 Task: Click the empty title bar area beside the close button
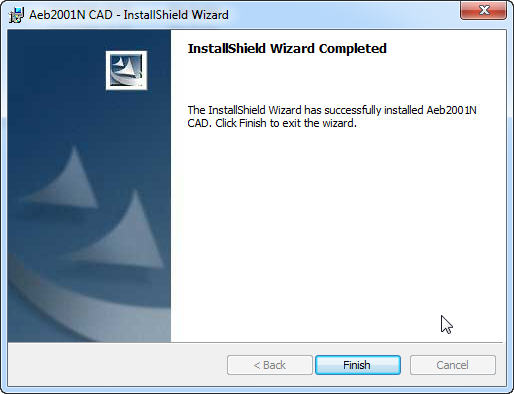tap(343, 15)
